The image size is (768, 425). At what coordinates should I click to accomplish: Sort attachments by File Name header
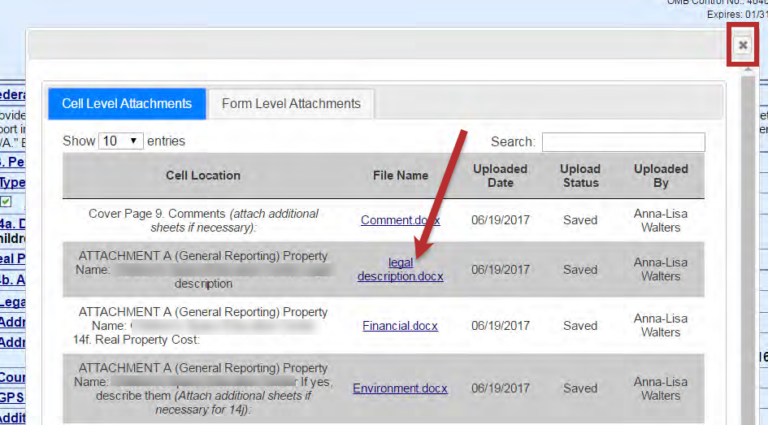400,175
